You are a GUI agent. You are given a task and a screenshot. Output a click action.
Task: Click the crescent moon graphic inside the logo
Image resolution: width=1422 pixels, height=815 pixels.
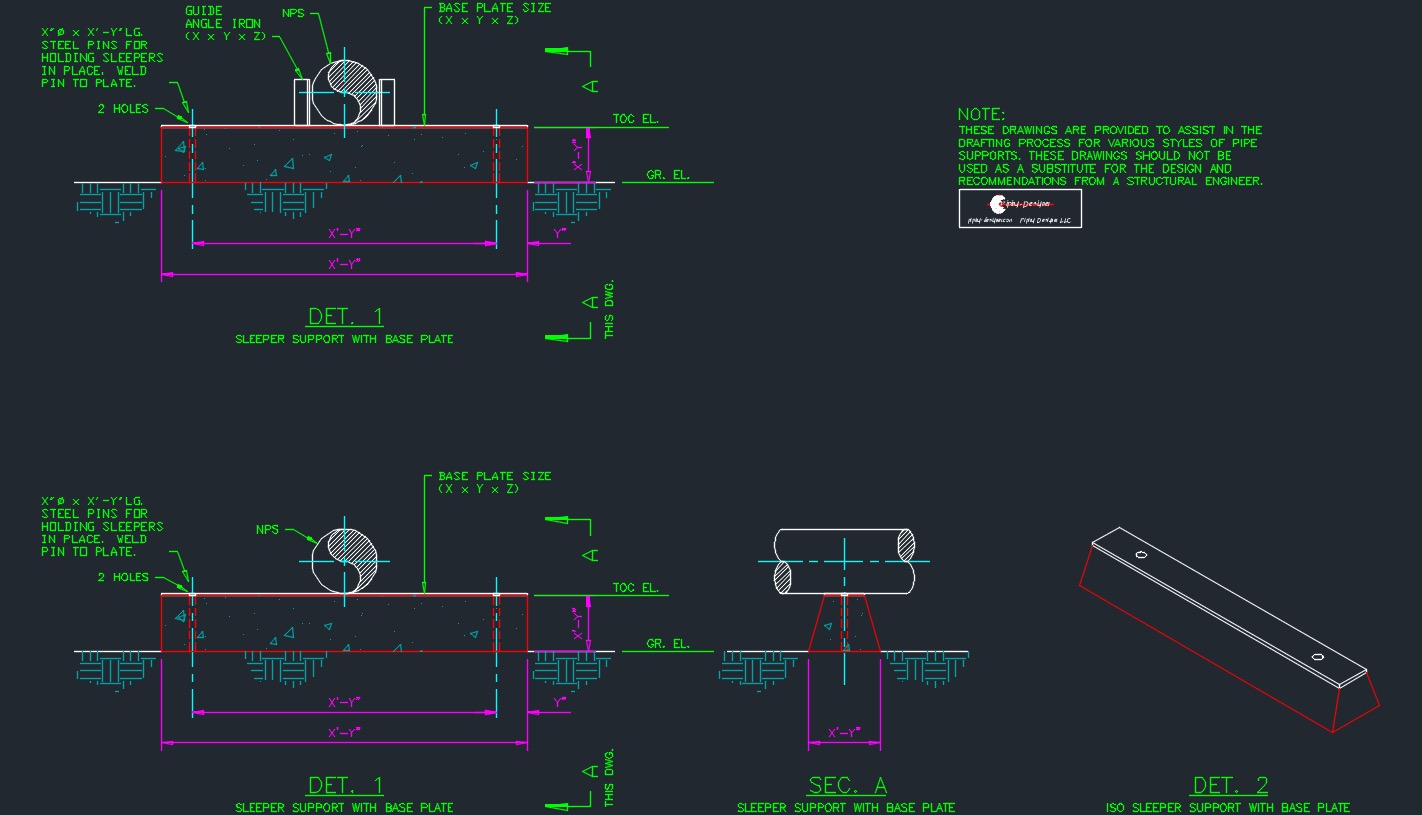998,205
